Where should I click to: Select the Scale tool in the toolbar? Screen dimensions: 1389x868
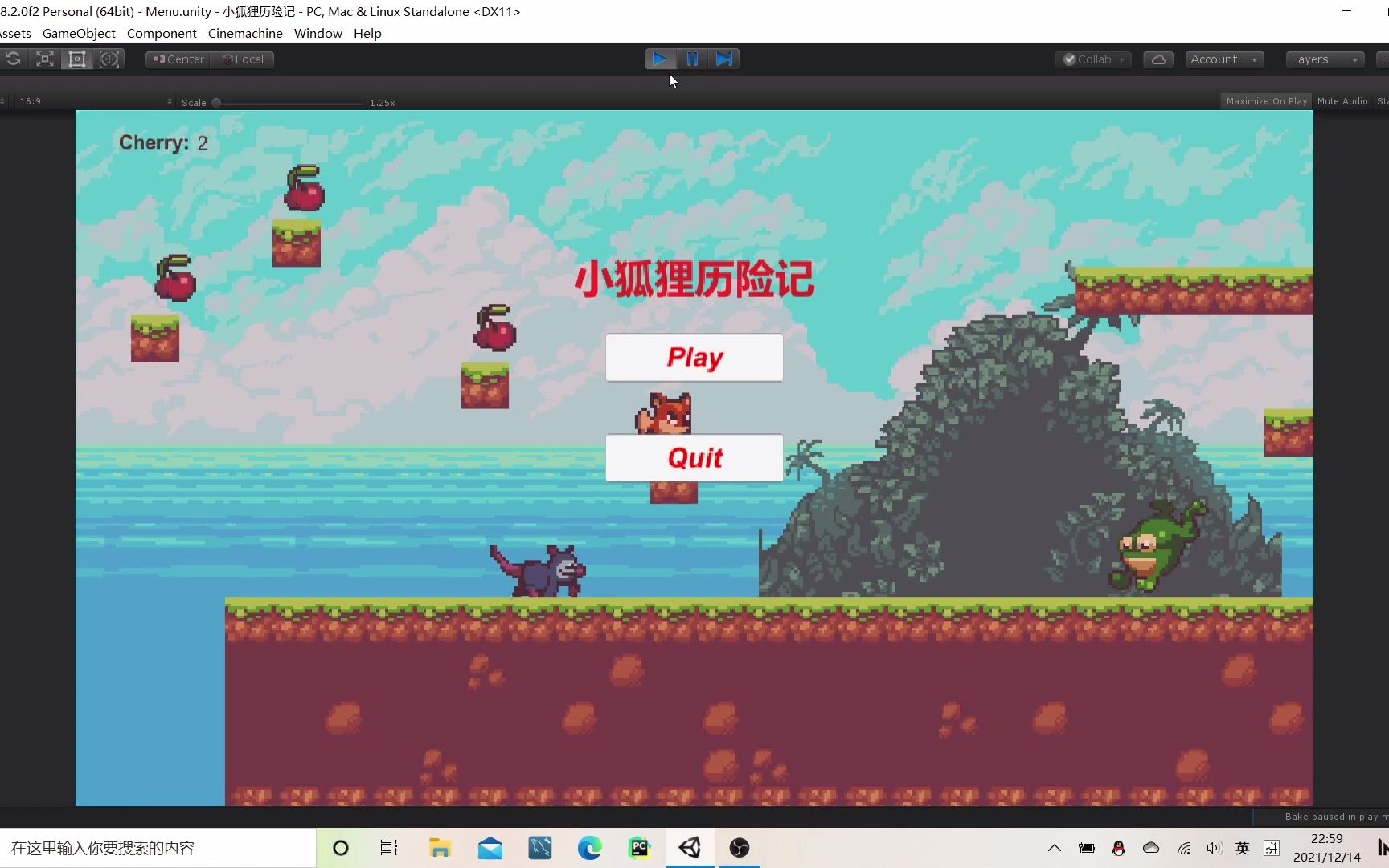coord(44,59)
